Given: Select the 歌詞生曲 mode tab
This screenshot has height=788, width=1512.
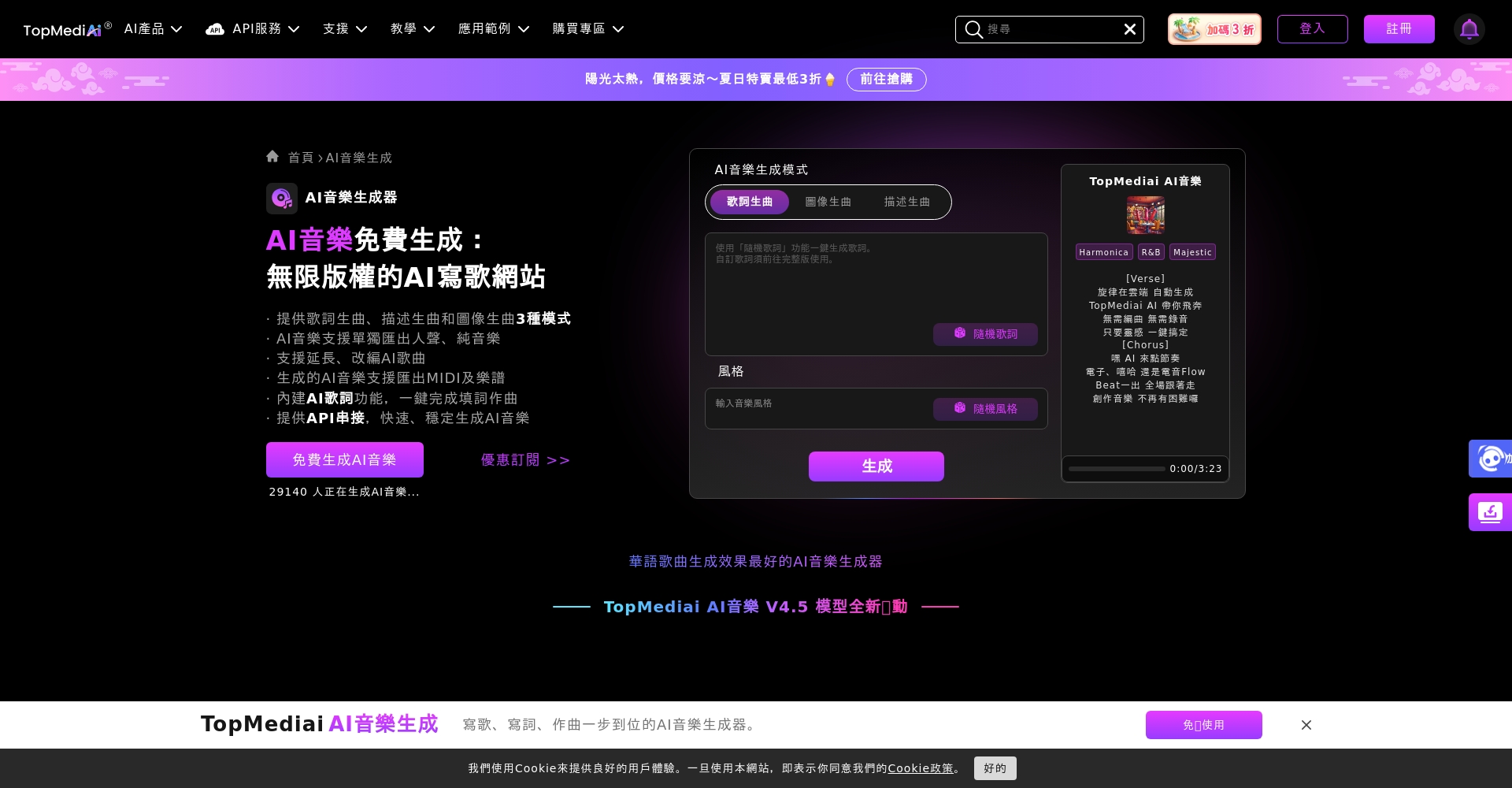Looking at the screenshot, I should point(750,202).
